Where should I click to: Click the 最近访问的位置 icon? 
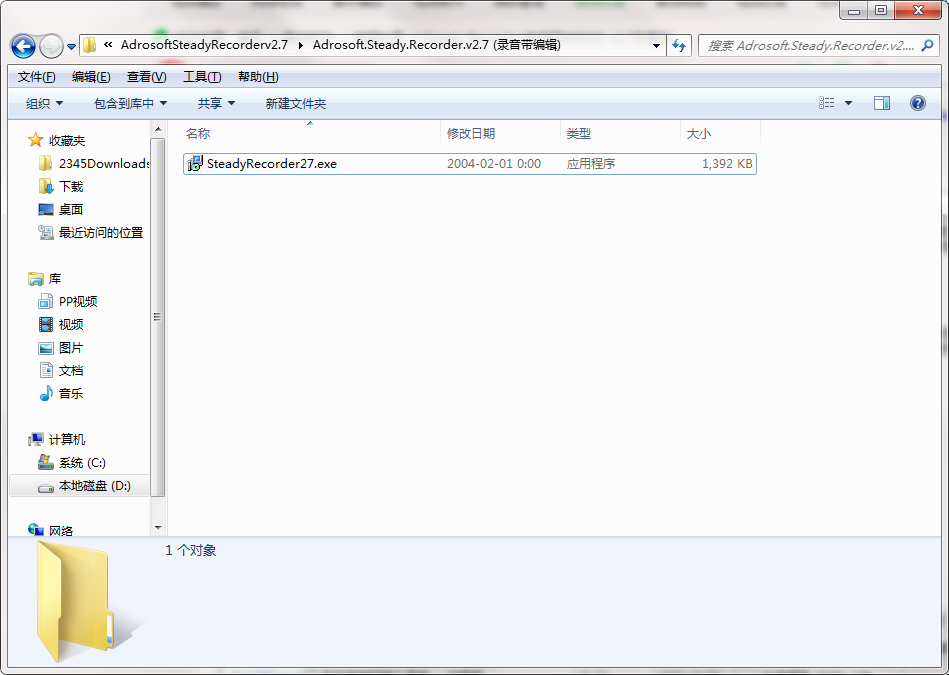[46, 232]
